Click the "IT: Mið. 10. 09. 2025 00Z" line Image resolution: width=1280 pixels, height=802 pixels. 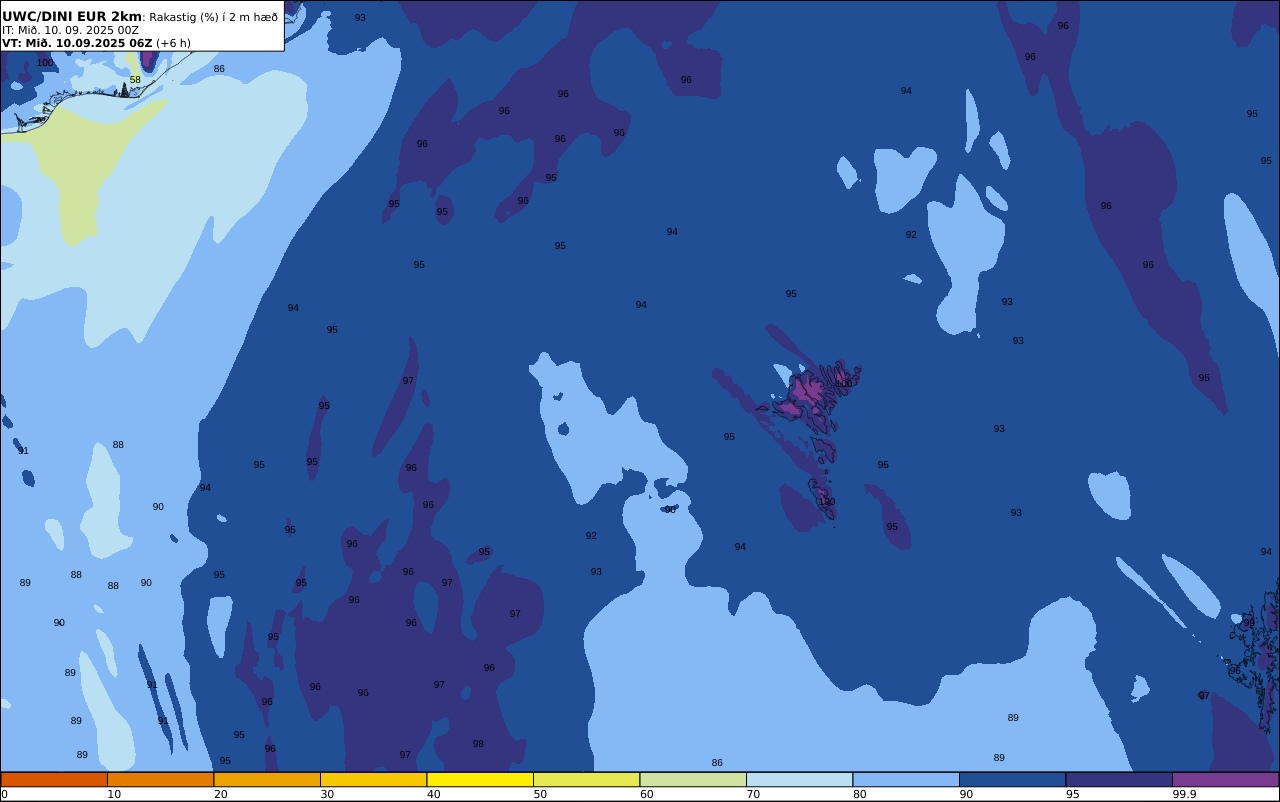70,30
